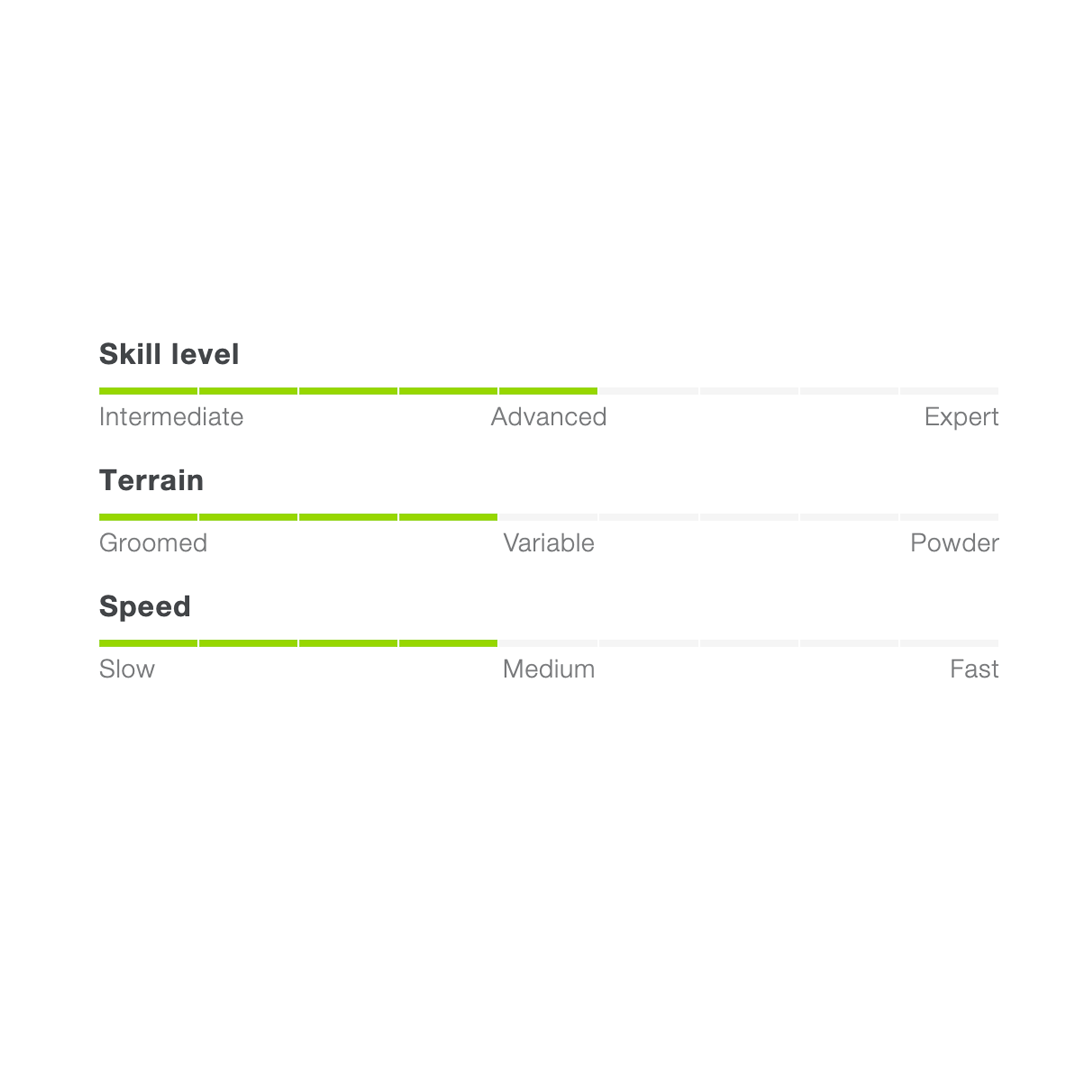Choose the Expert skill label
1076x1076 pixels.
point(961,417)
